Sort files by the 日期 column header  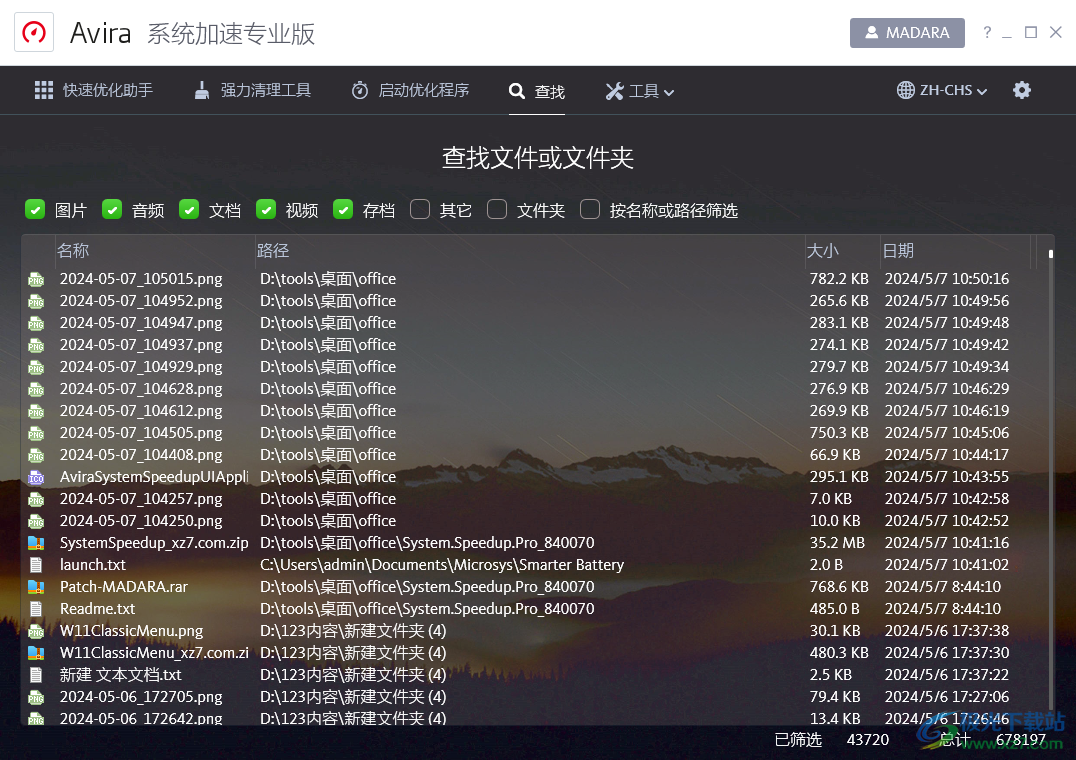[x=898, y=250]
